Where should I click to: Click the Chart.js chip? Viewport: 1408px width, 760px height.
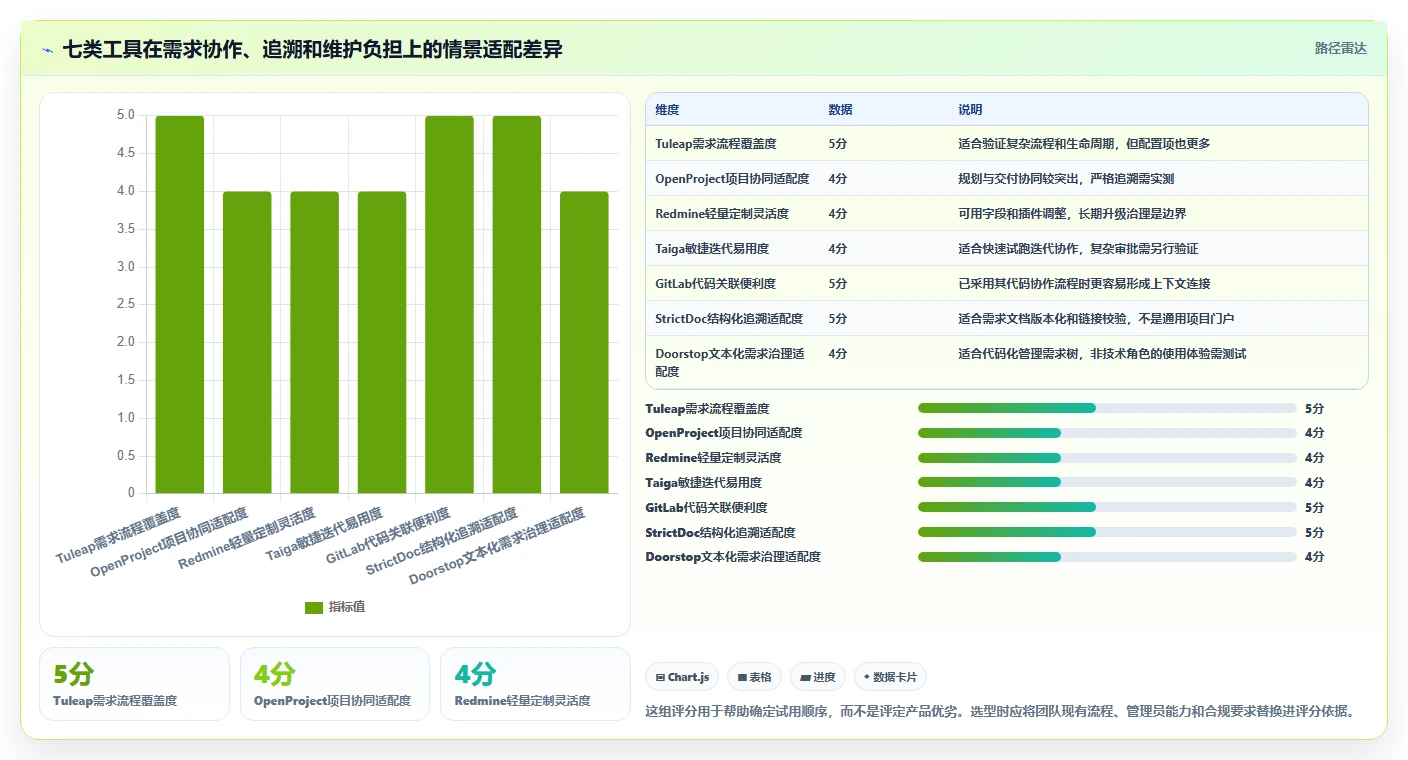pyautogui.click(x=682, y=677)
